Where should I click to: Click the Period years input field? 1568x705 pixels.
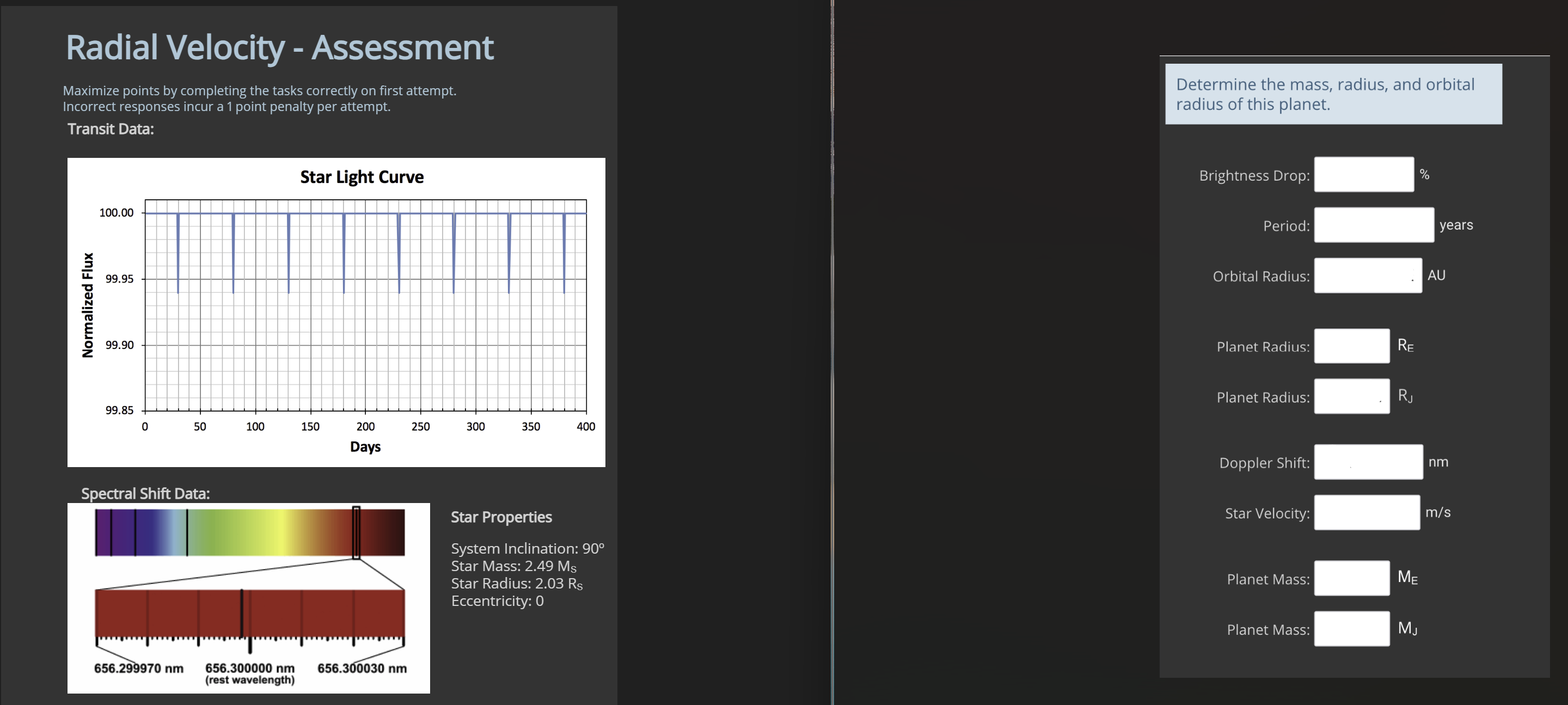[1373, 225]
